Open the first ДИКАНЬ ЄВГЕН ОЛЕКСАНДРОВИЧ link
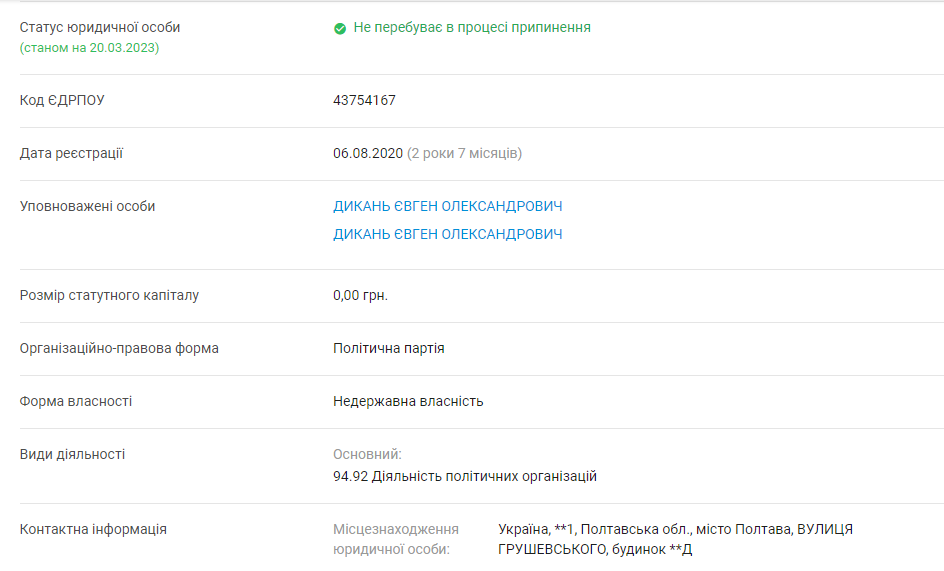The image size is (944, 571). click(447, 206)
